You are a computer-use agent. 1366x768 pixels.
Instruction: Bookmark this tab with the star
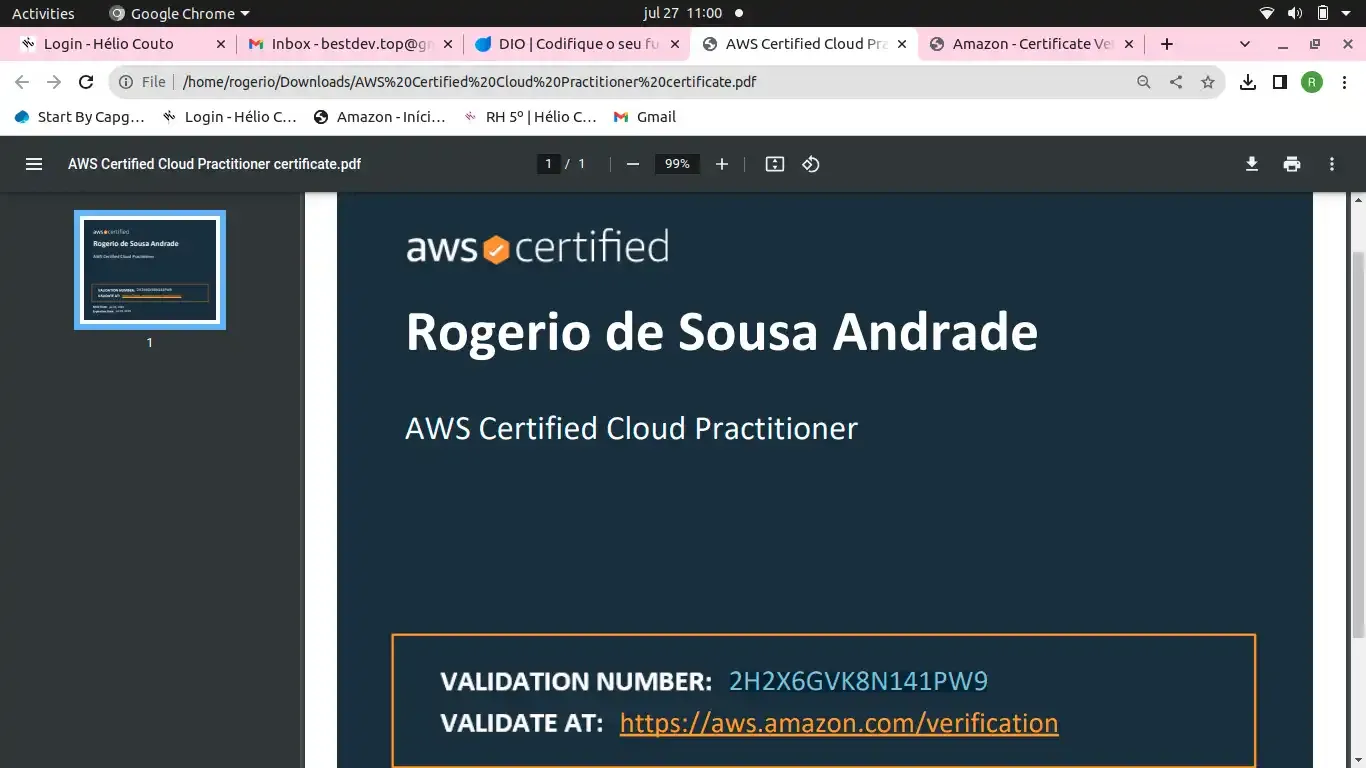pyautogui.click(x=1208, y=82)
